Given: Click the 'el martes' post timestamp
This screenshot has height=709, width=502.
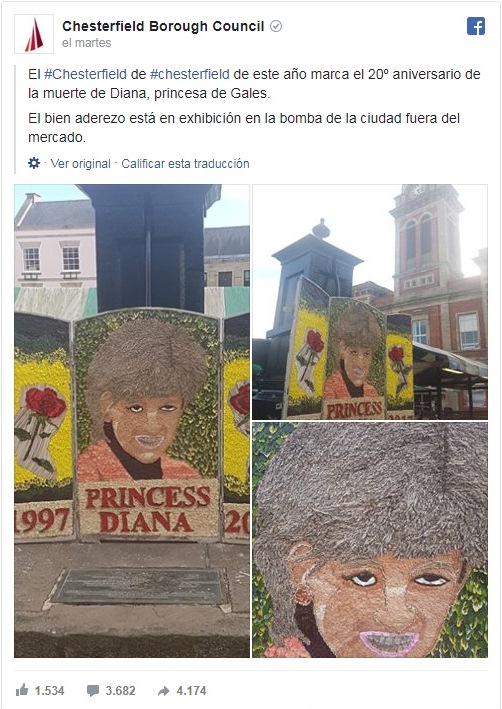Looking at the screenshot, I should click(86, 43).
